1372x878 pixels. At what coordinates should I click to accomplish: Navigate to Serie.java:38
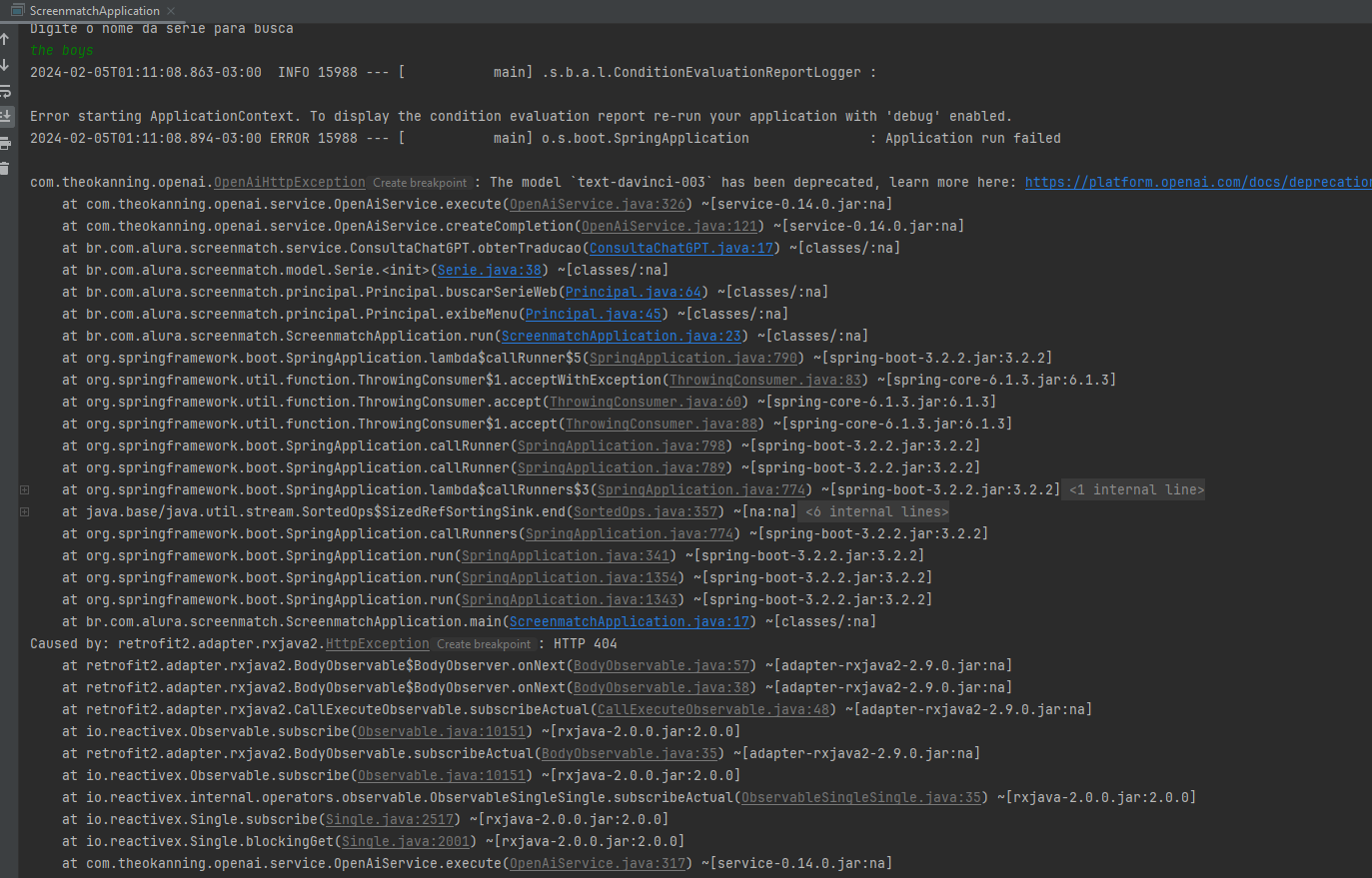(490, 270)
